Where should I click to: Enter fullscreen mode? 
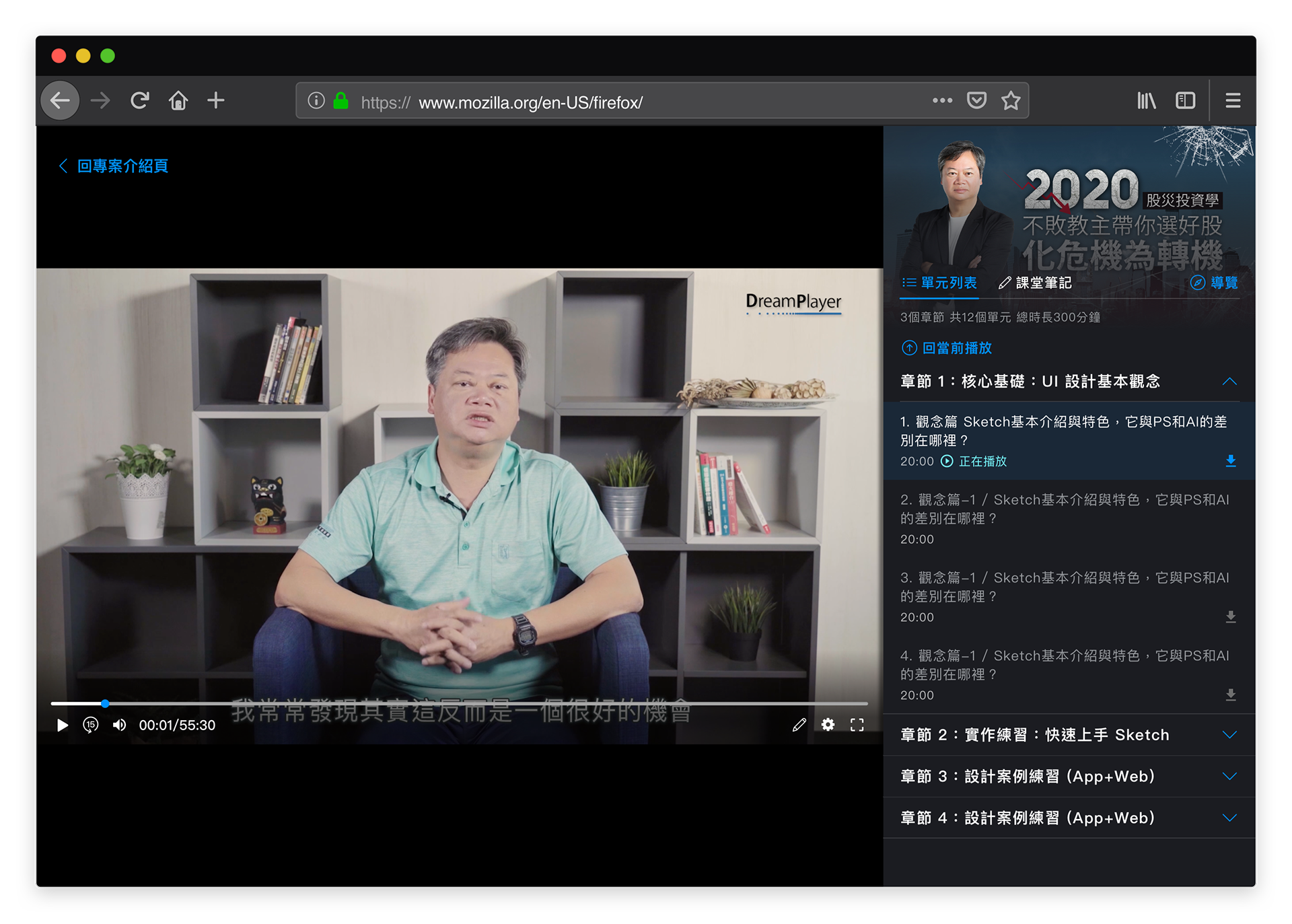(x=857, y=725)
